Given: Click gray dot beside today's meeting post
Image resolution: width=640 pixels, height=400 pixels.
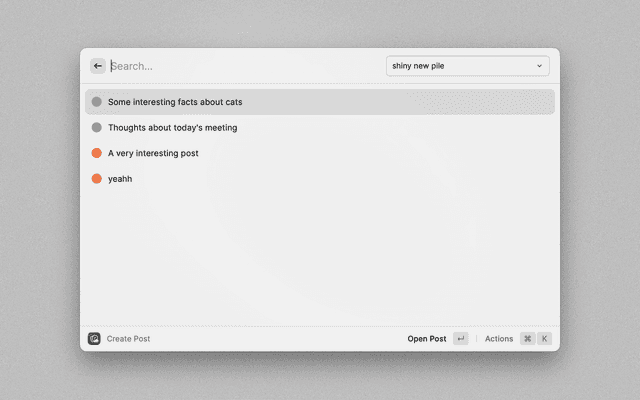Looking at the screenshot, I should click(x=97, y=128).
